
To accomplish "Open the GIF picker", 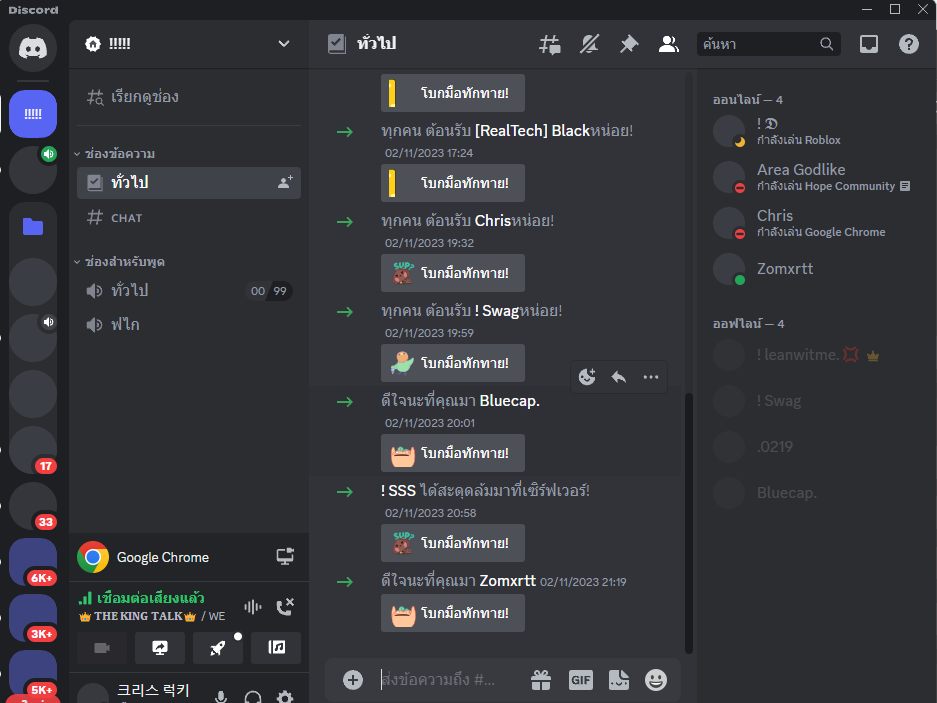I will 580,680.
